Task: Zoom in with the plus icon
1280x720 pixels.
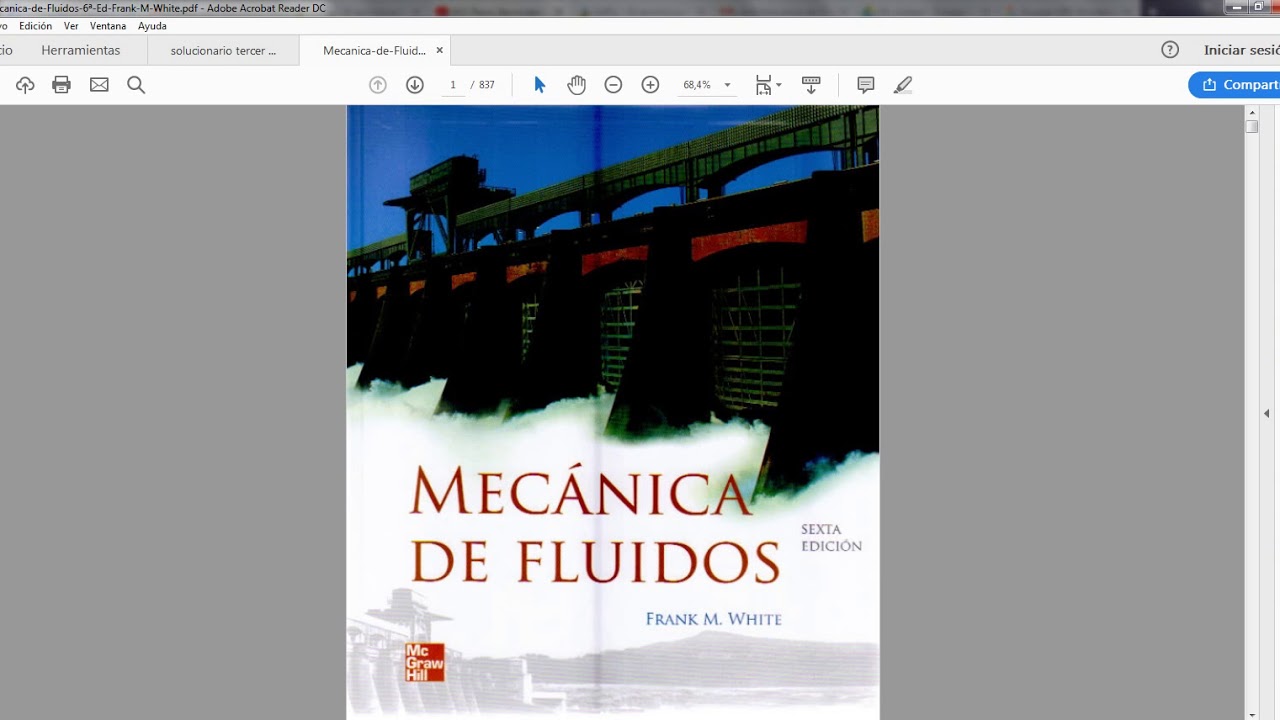Action: (650, 85)
